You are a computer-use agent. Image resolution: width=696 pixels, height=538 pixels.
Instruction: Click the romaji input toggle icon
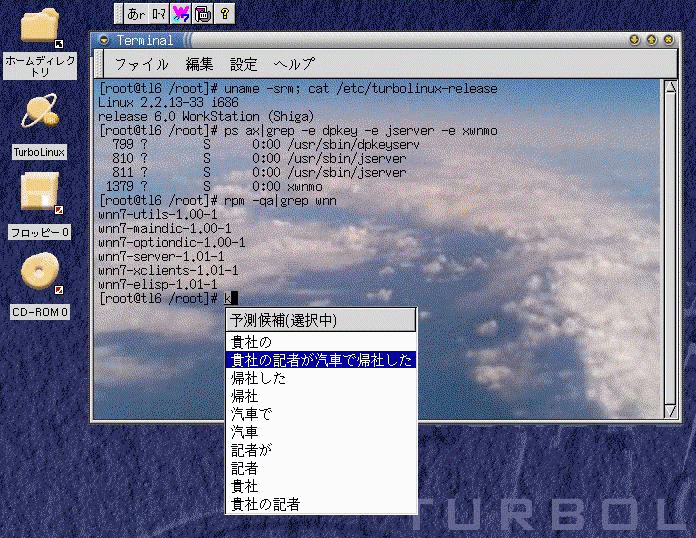pyautogui.click(x=160, y=13)
